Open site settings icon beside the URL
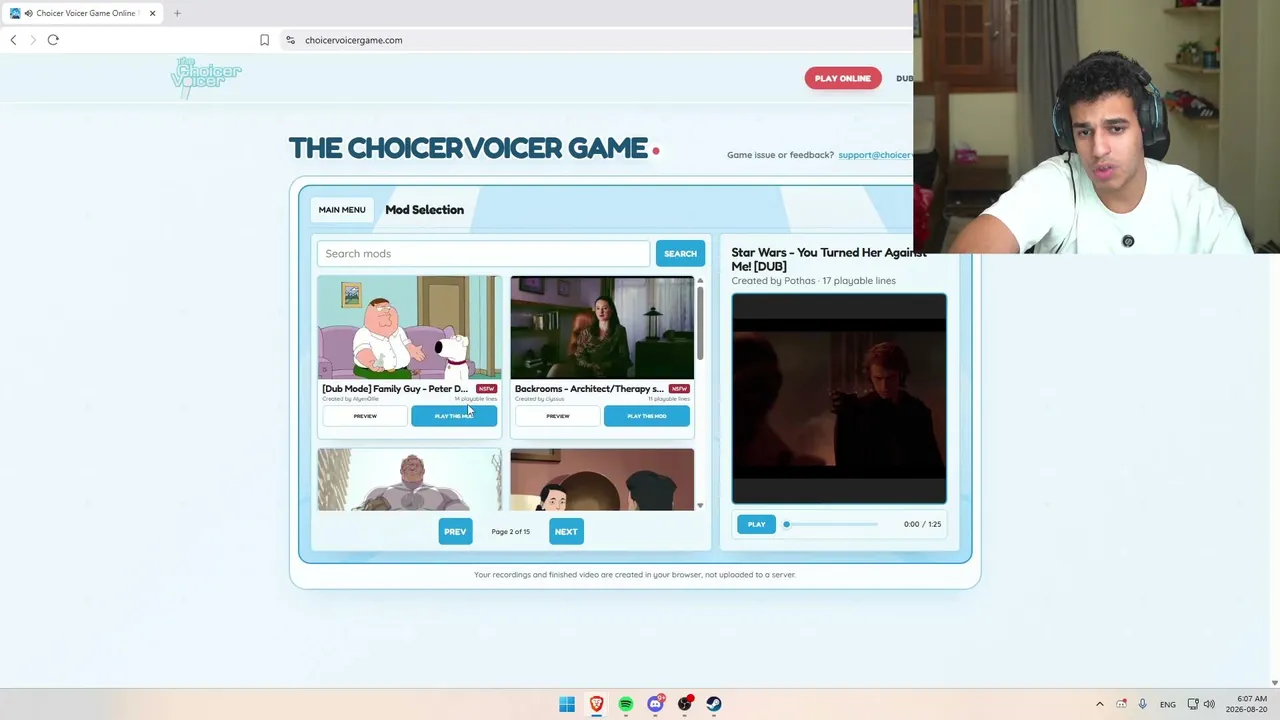Screen dimensions: 1280x720 point(290,40)
